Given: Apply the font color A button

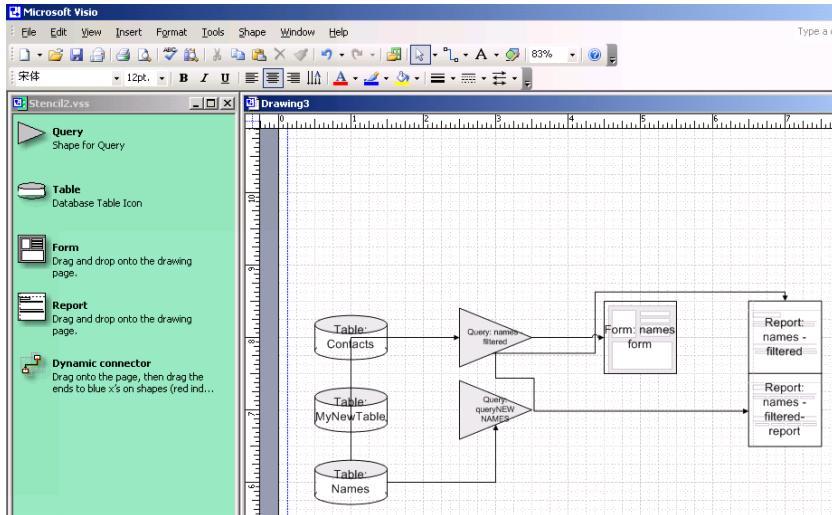Looking at the screenshot, I should pyautogui.click(x=341, y=78).
